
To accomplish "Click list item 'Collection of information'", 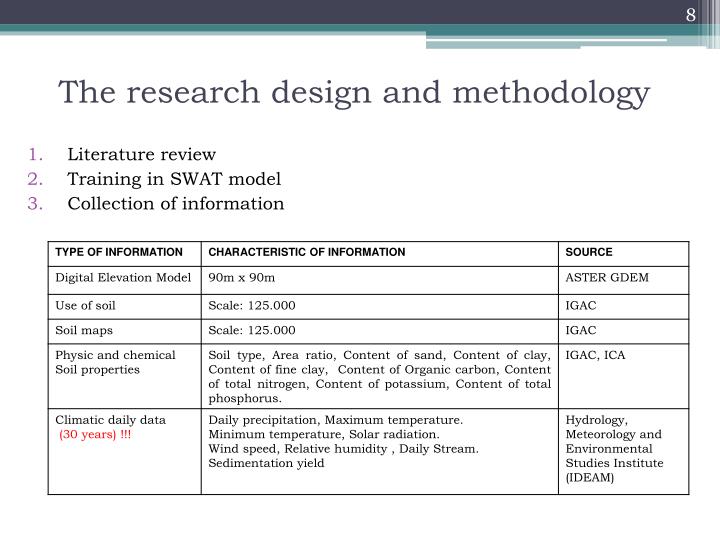I will [176, 204].
